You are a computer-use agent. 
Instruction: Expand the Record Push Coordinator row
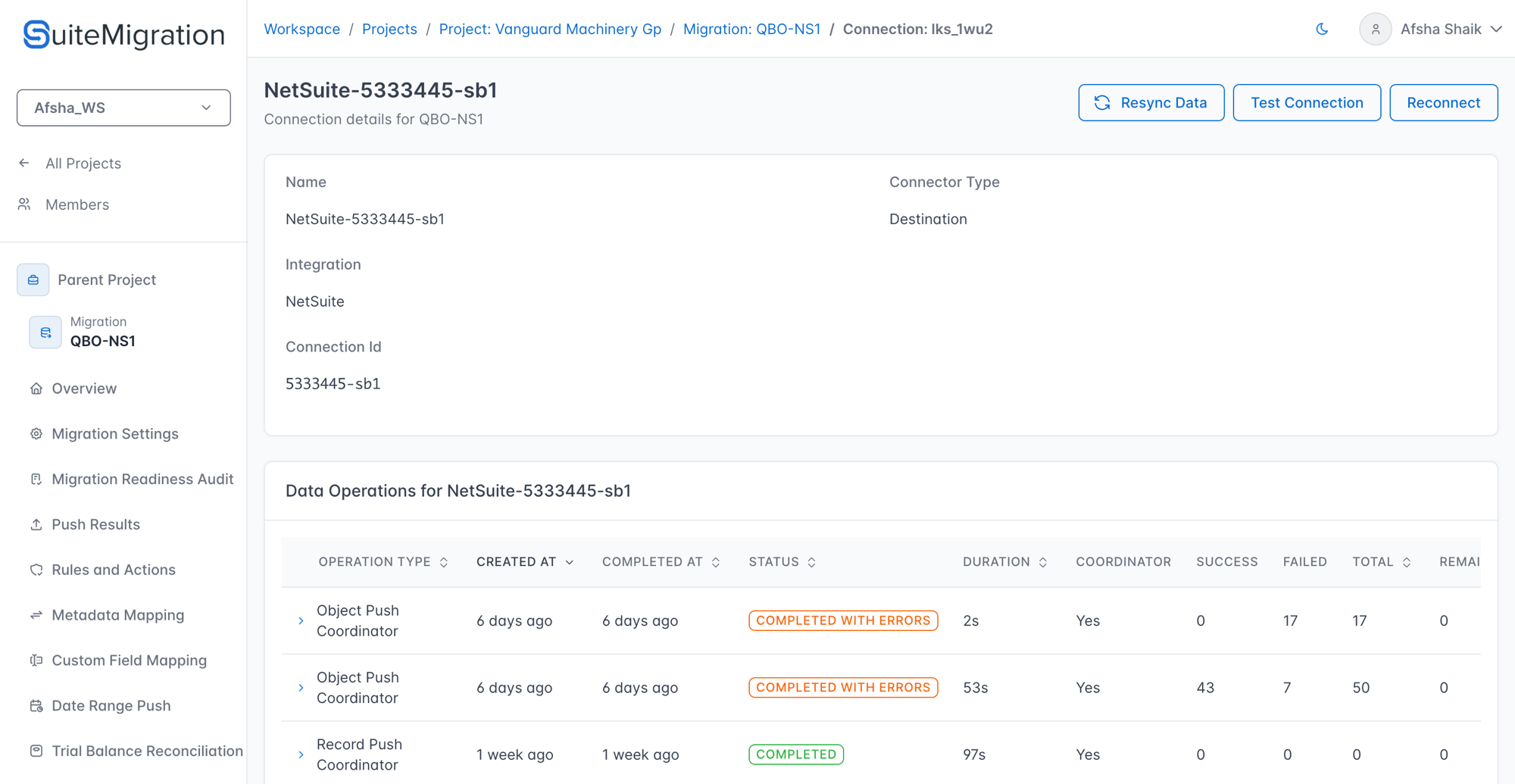coord(301,755)
